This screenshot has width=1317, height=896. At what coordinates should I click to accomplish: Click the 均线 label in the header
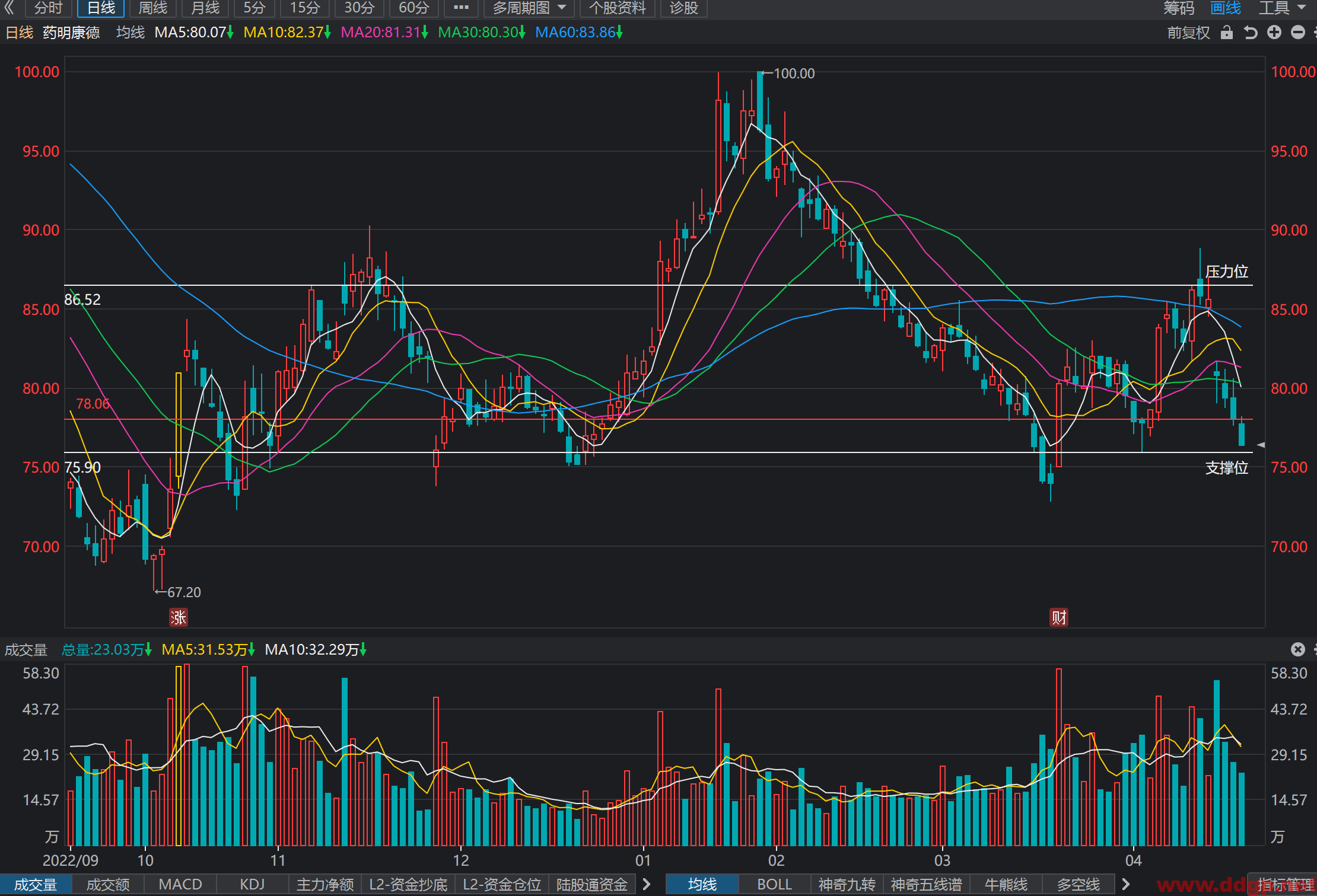pyautogui.click(x=131, y=33)
